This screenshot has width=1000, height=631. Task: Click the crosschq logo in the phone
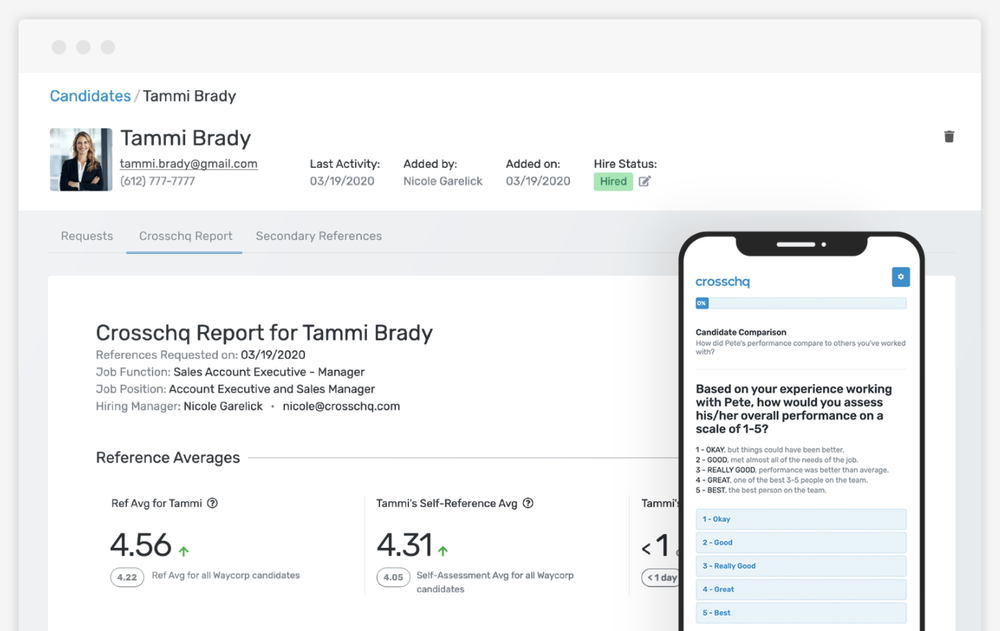tap(723, 281)
